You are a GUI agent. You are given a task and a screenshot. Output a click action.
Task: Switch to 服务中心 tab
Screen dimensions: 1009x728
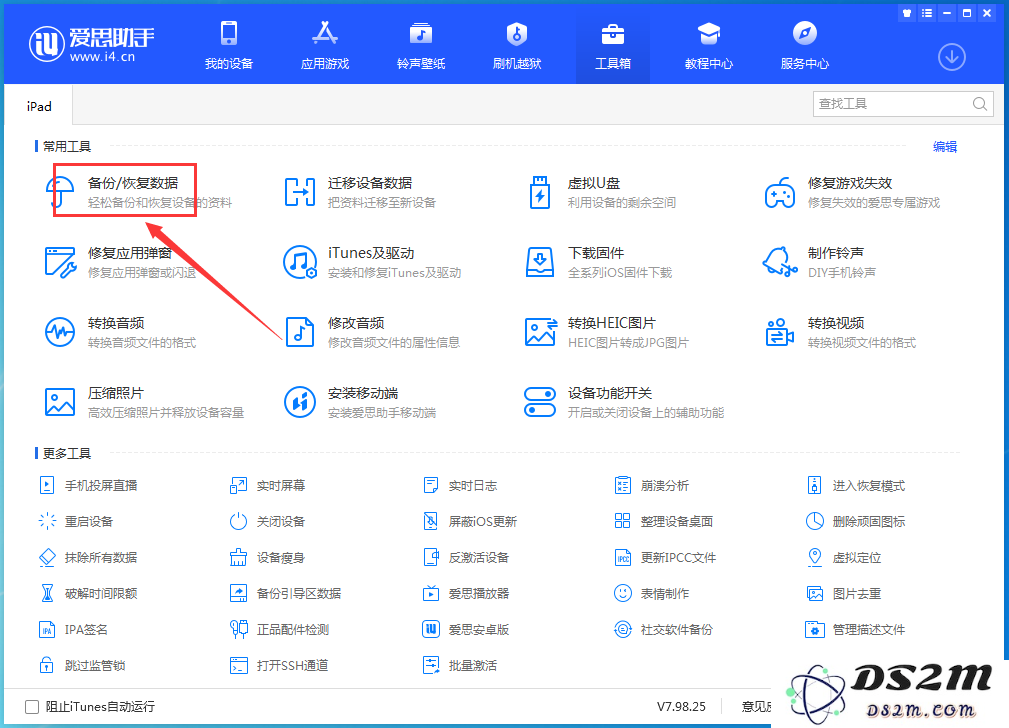804,44
